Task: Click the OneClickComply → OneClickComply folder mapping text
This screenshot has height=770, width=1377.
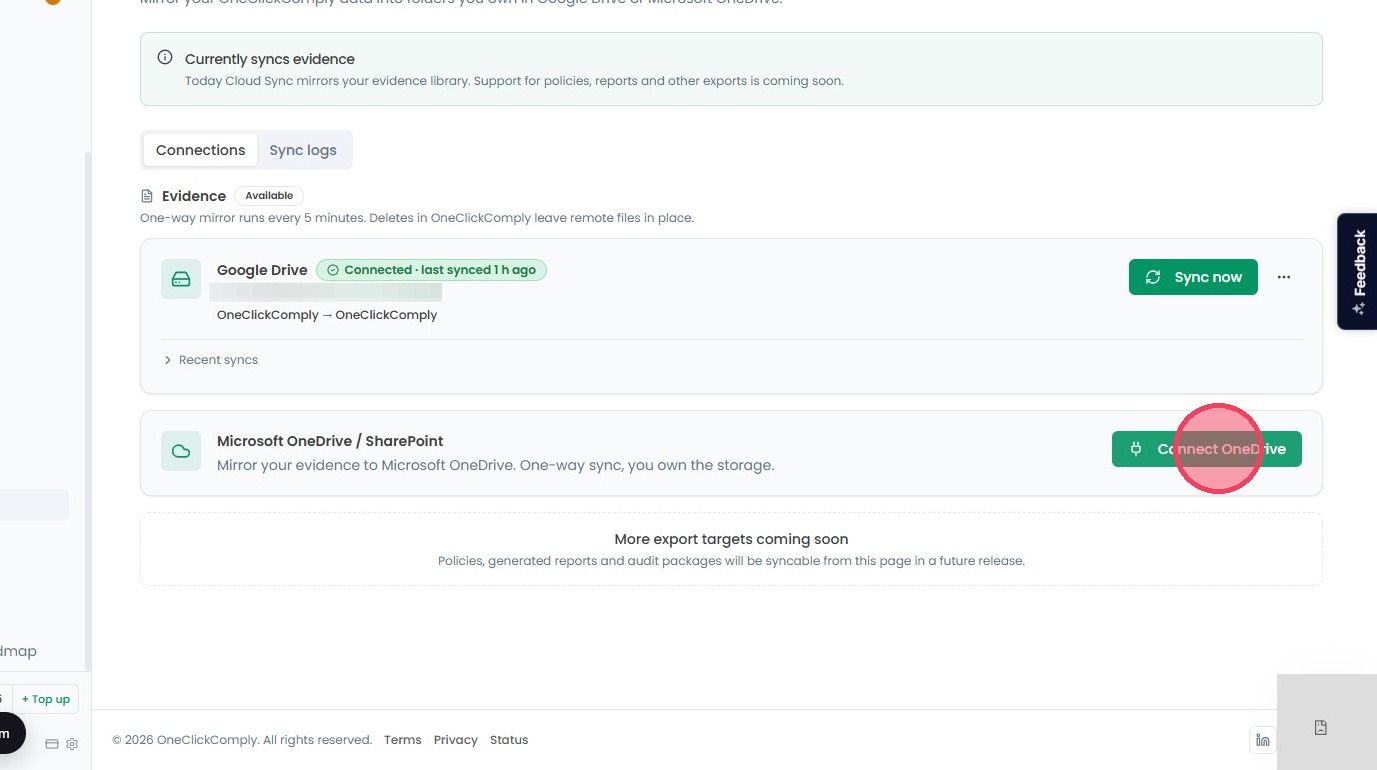Action: pyautogui.click(x=327, y=315)
